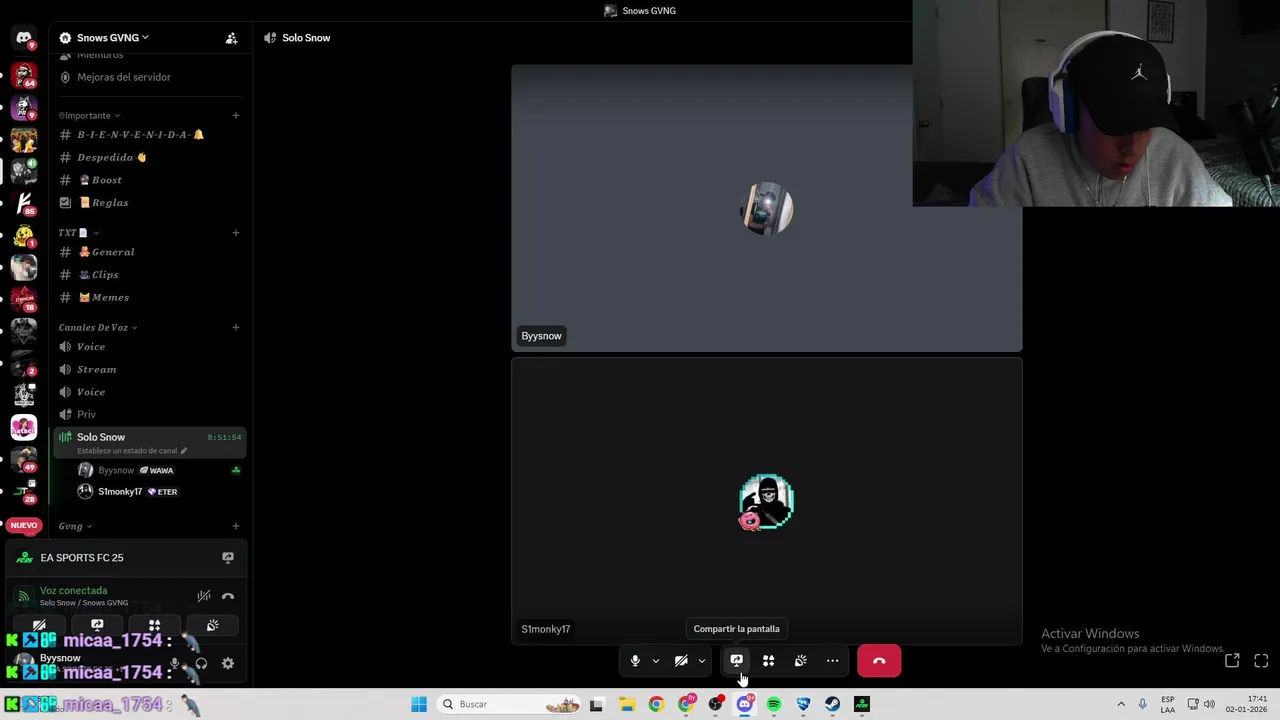The image size is (1280, 720).
Task: Focus the S1monky17 video tile
Action: coord(767,501)
